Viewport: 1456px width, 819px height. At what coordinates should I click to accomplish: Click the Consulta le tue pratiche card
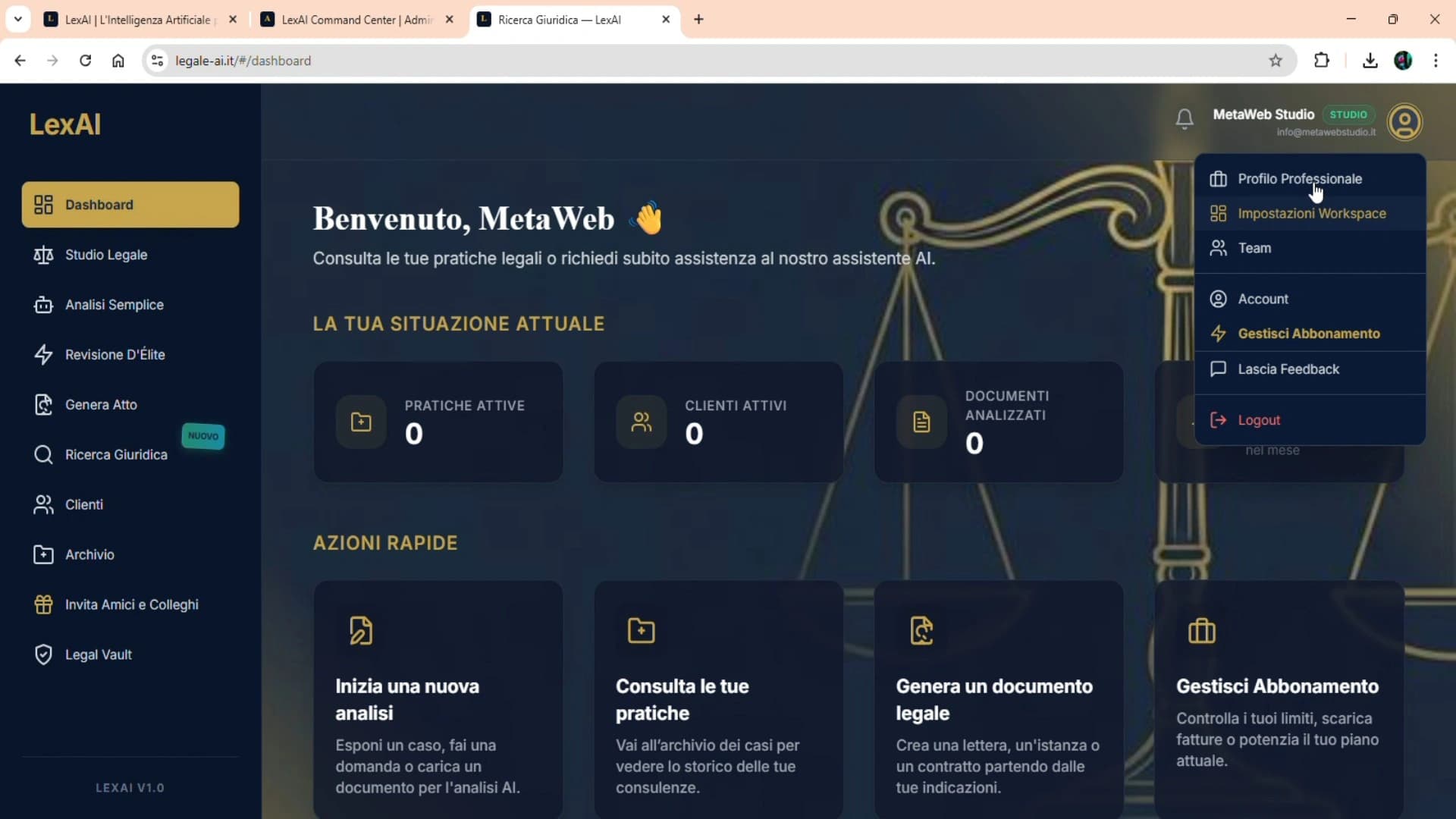click(718, 698)
